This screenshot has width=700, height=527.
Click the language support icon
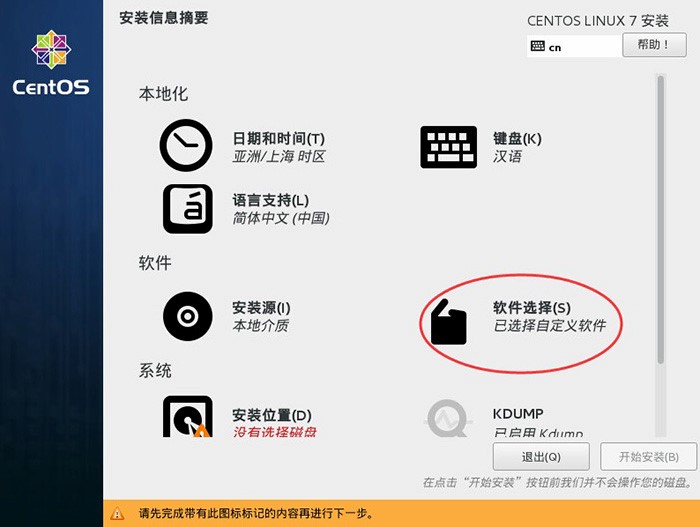pyautogui.click(x=187, y=208)
